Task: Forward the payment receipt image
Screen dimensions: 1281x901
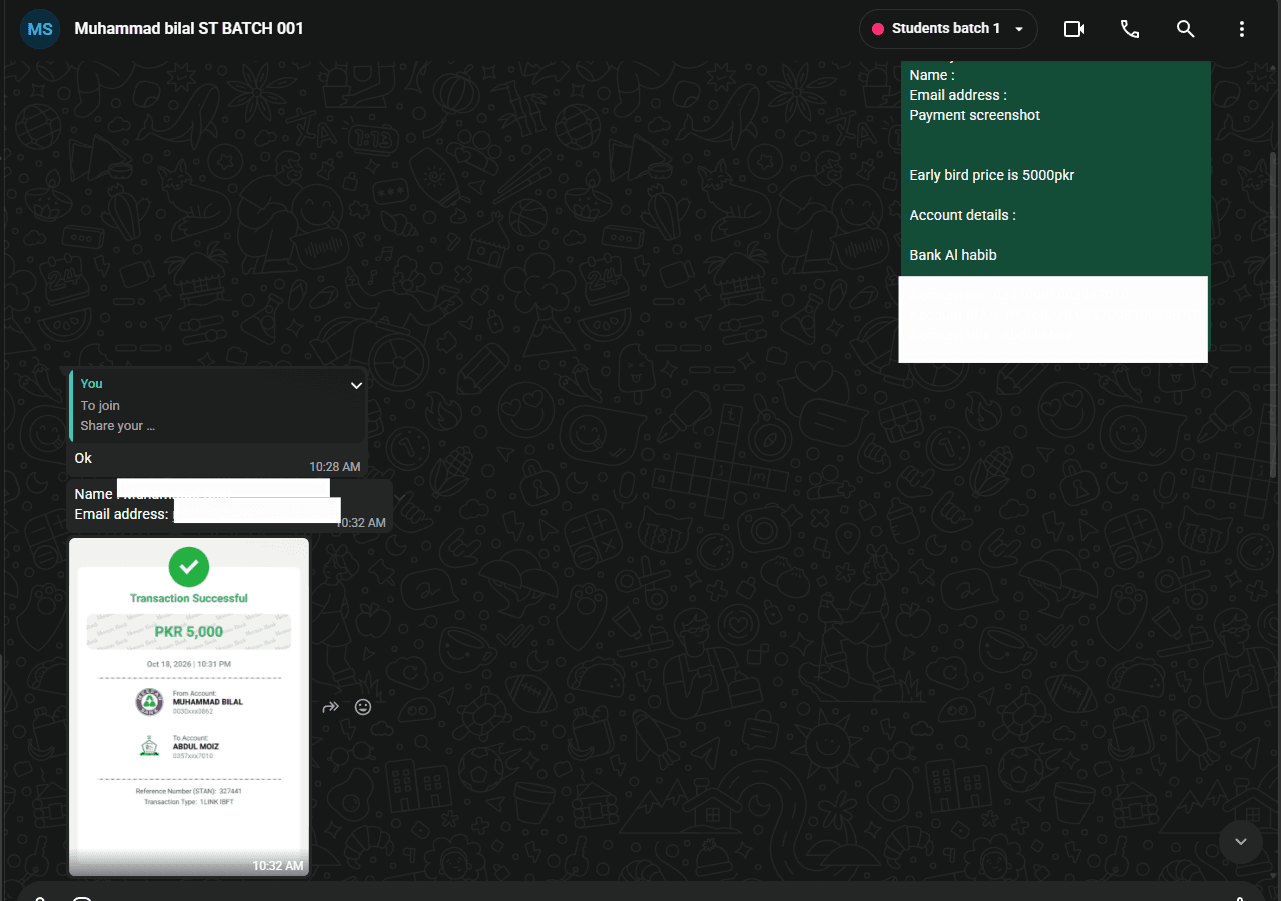Action: [331, 707]
